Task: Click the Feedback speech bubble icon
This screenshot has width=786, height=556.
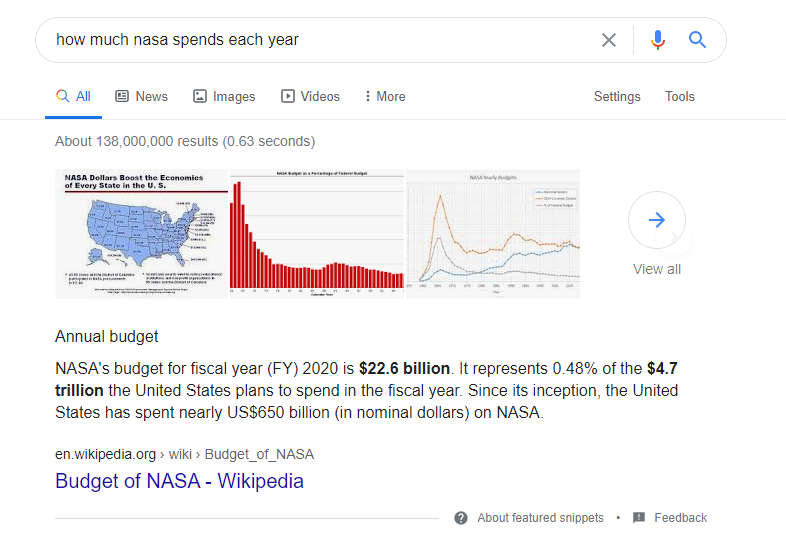Action: point(639,518)
